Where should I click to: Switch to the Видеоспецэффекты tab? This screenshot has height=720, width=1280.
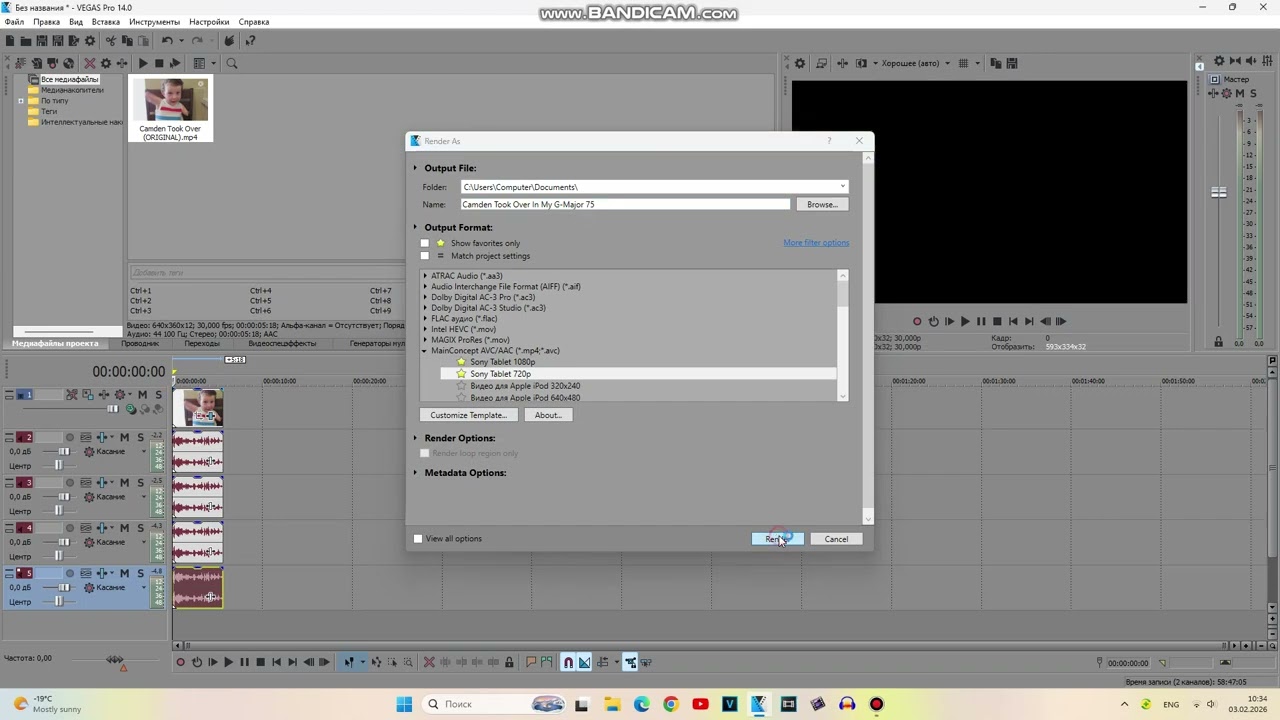[x=282, y=344]
